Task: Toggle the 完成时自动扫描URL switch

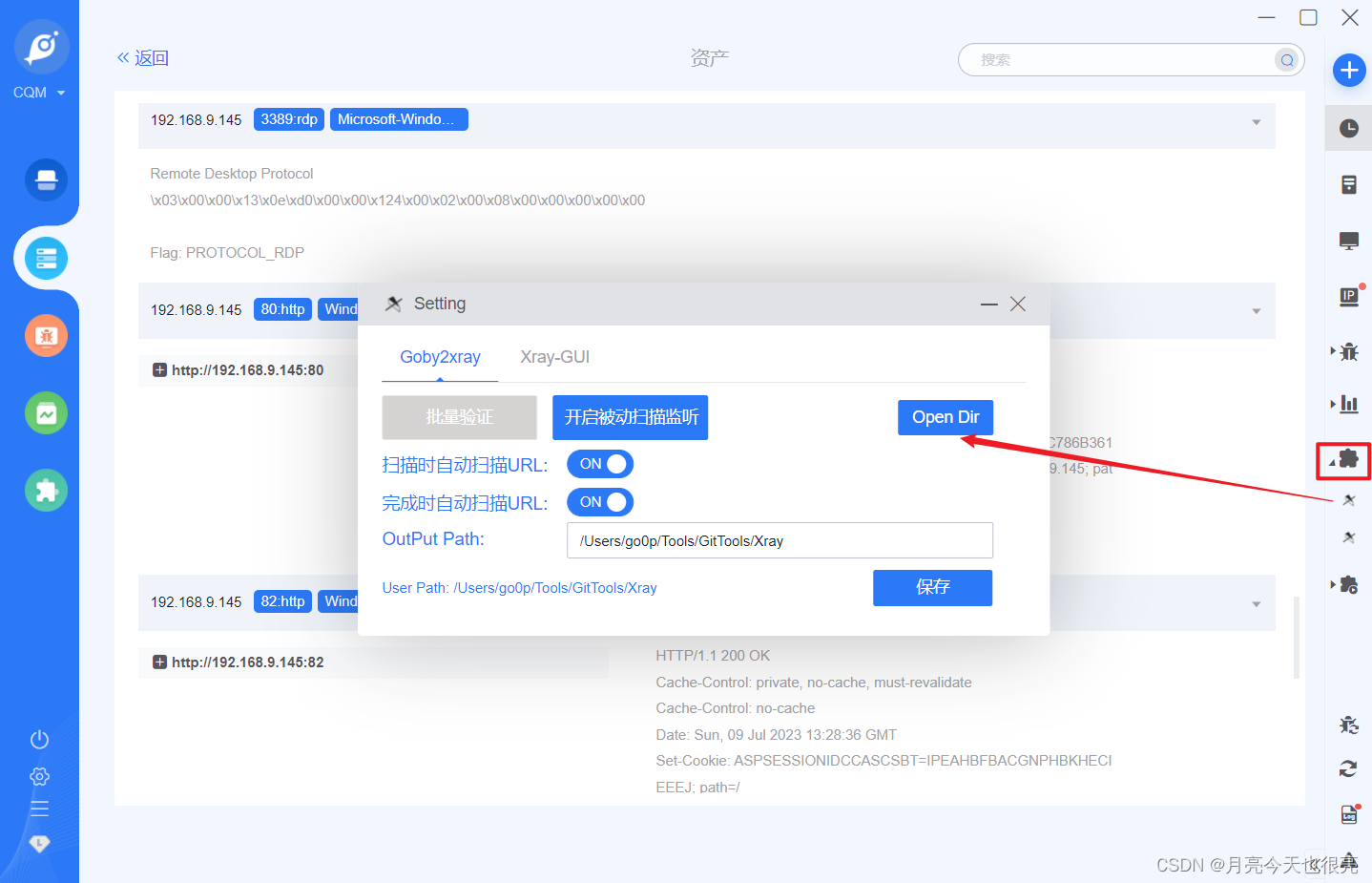Action: [600, 502]
